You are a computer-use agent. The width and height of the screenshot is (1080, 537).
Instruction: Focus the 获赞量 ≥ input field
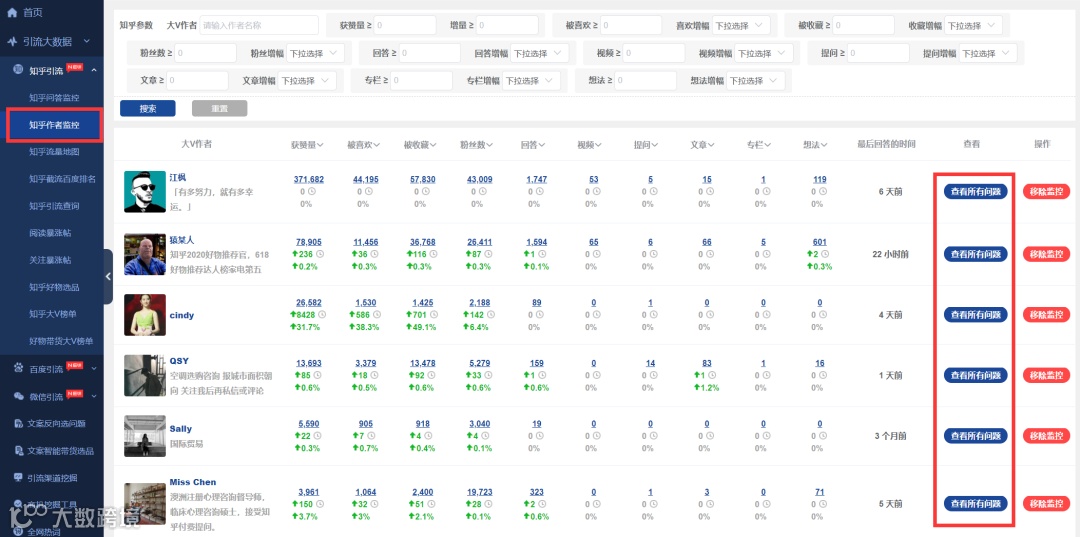(405, 25)
